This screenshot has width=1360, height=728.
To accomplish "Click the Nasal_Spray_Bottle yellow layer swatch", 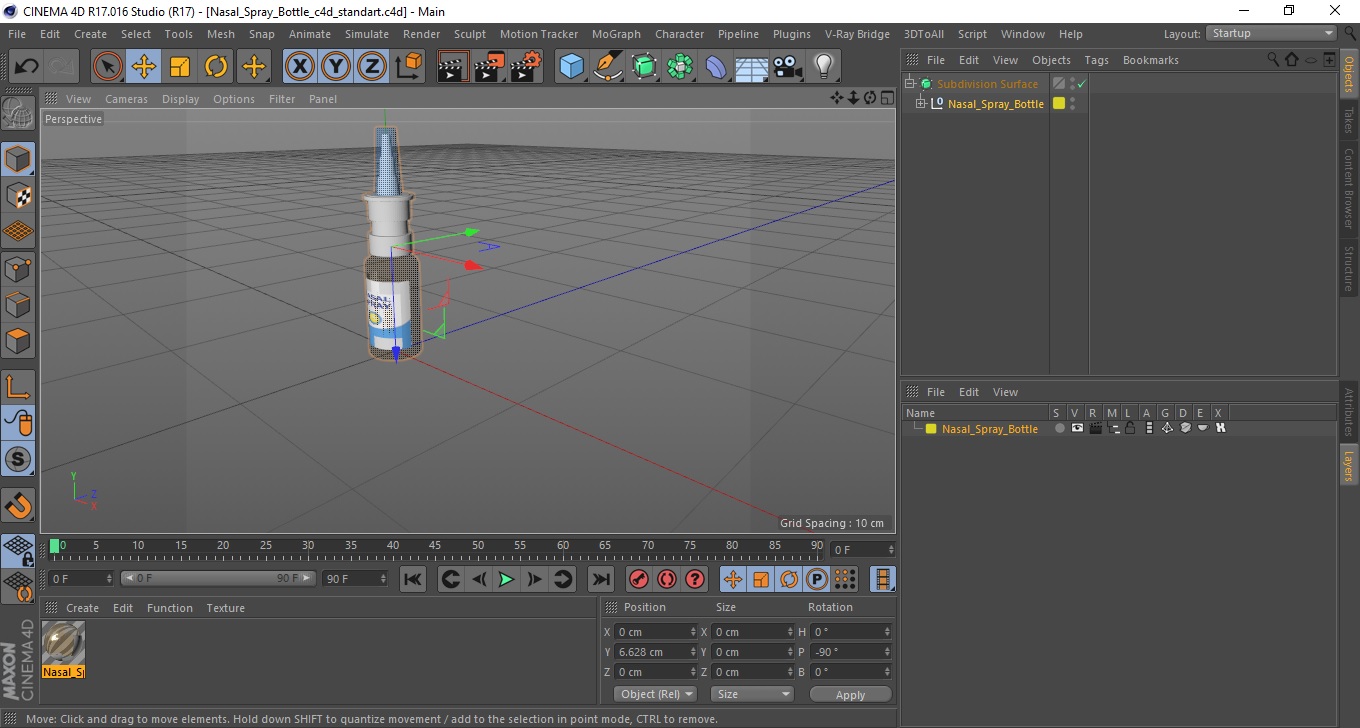I will (1059, 103).
